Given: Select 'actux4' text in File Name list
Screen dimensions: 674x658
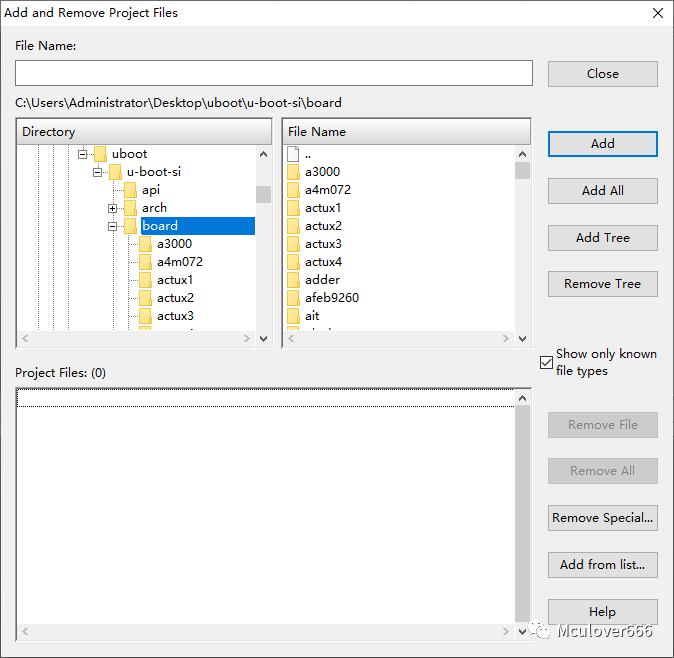Looking at the screenshot, I should click(323, 262).
